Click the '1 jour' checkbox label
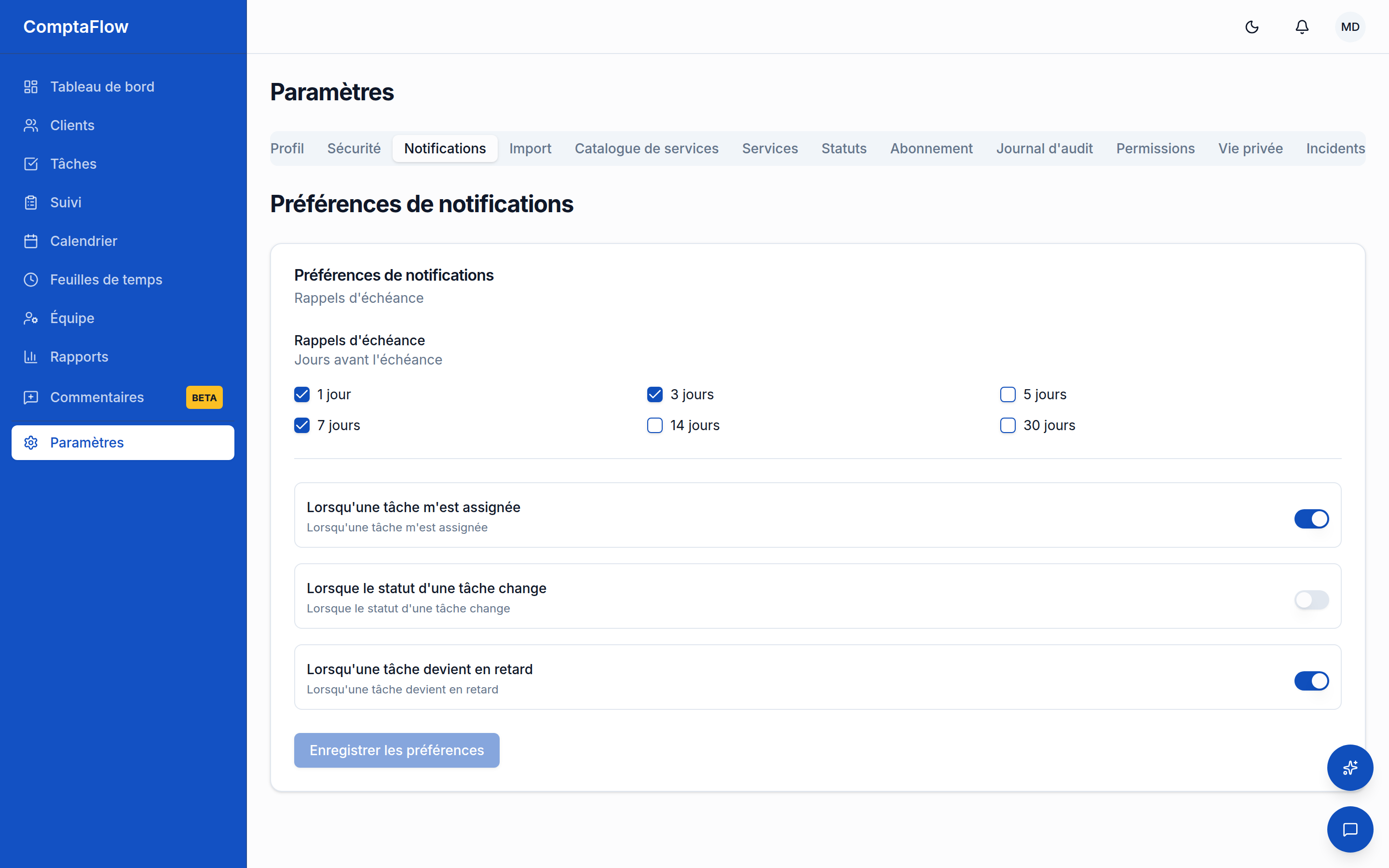Screen dimensions: 1389x868 click(333, 394)
